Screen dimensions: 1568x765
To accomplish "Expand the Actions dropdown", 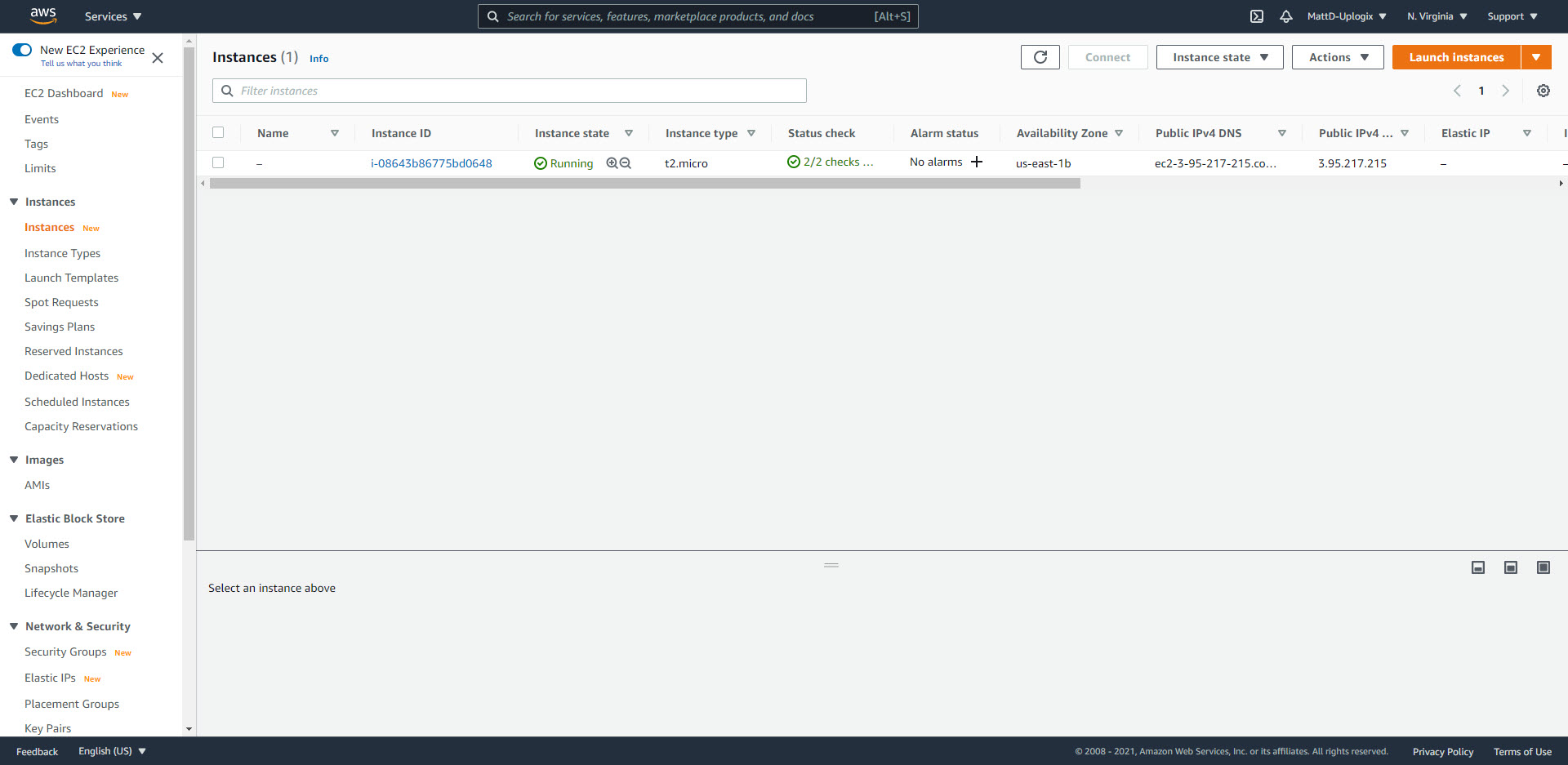I will 1337,57.
